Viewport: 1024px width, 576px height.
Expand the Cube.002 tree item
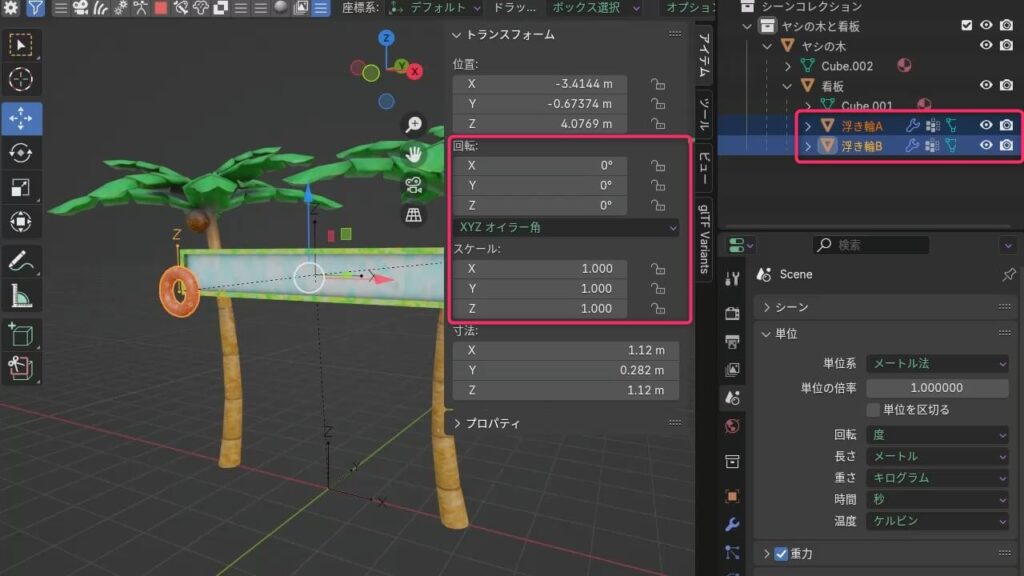(x=788, y=66)
